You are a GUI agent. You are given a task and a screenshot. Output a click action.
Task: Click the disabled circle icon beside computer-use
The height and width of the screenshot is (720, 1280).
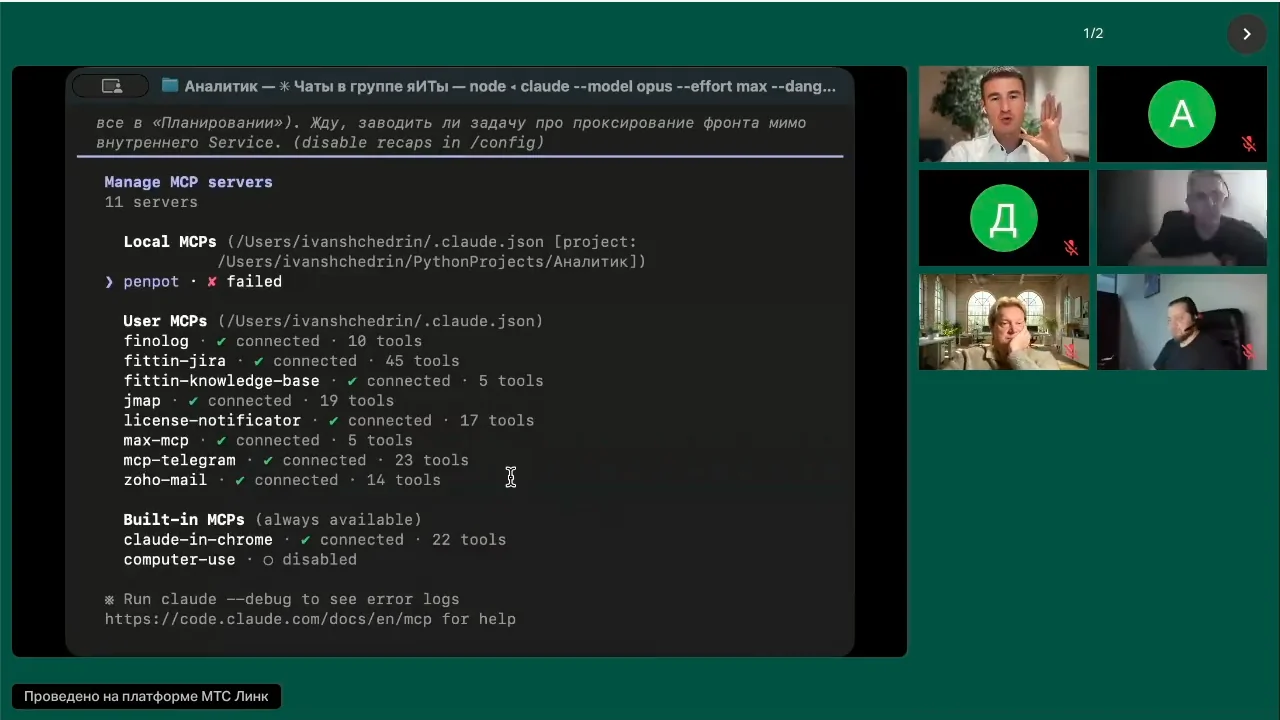(268, 560)
